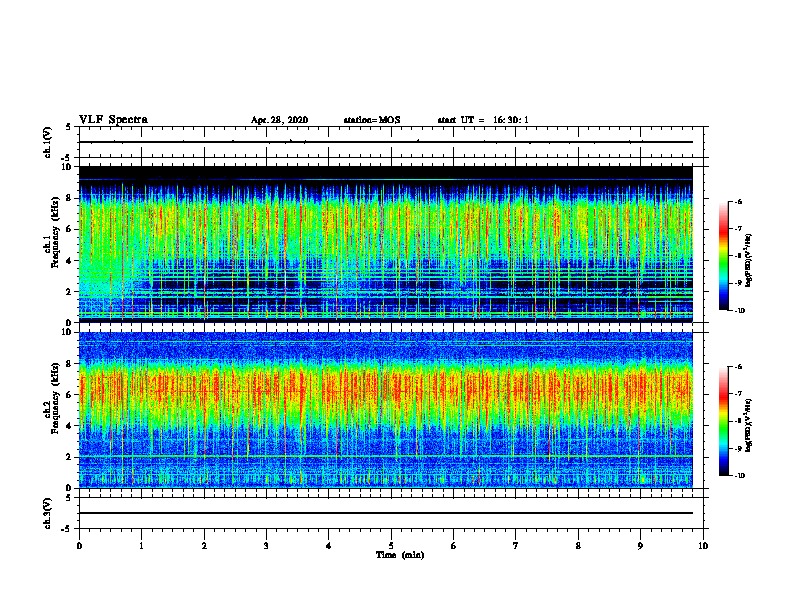Click time axis tick label '1'
This screenshot has height=612, width=792.
click(141, 546)
